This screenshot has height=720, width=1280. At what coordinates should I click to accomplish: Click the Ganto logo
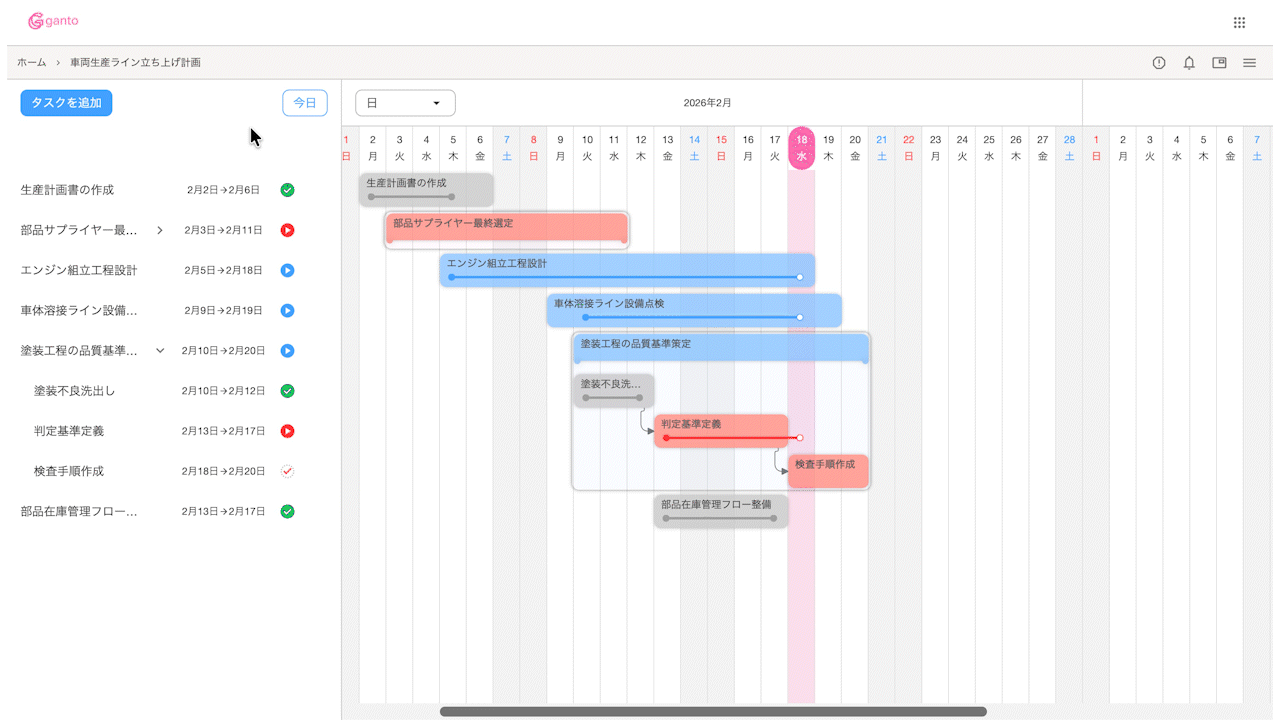point(53,21)
